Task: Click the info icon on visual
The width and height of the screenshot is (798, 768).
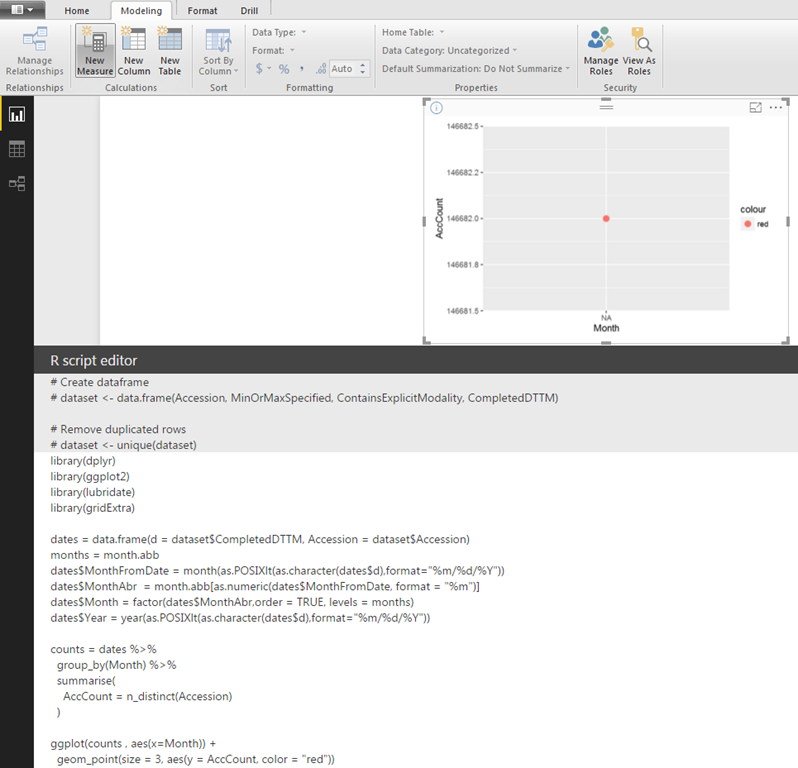Action: 436,107
